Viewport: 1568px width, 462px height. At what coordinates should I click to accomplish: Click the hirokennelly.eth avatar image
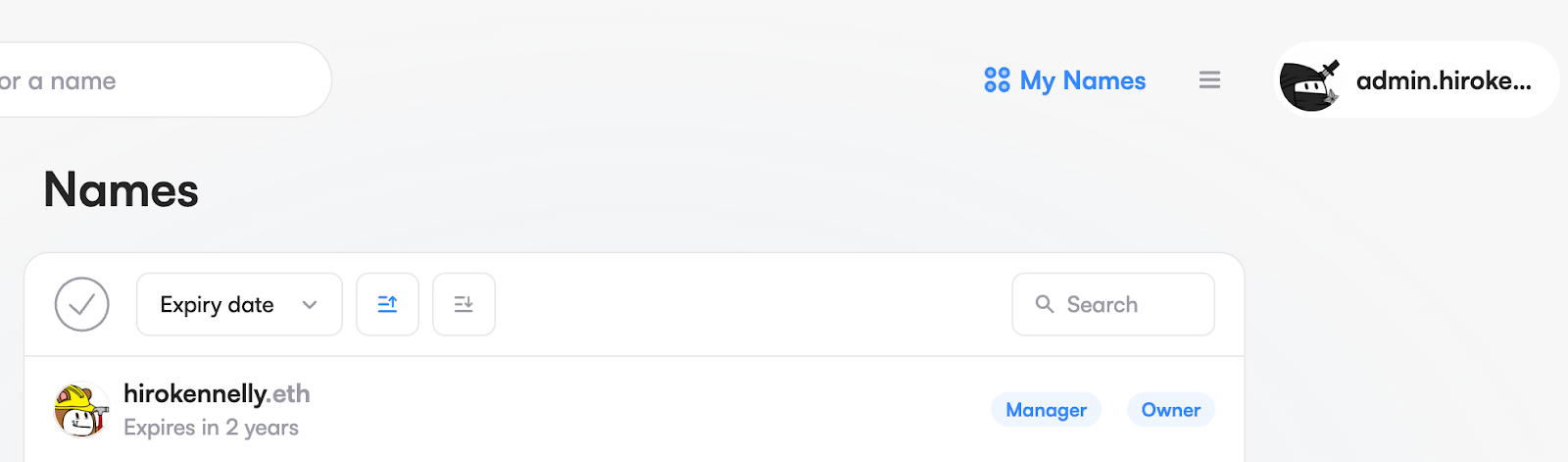pyautogui.click(x=80, y=410)
